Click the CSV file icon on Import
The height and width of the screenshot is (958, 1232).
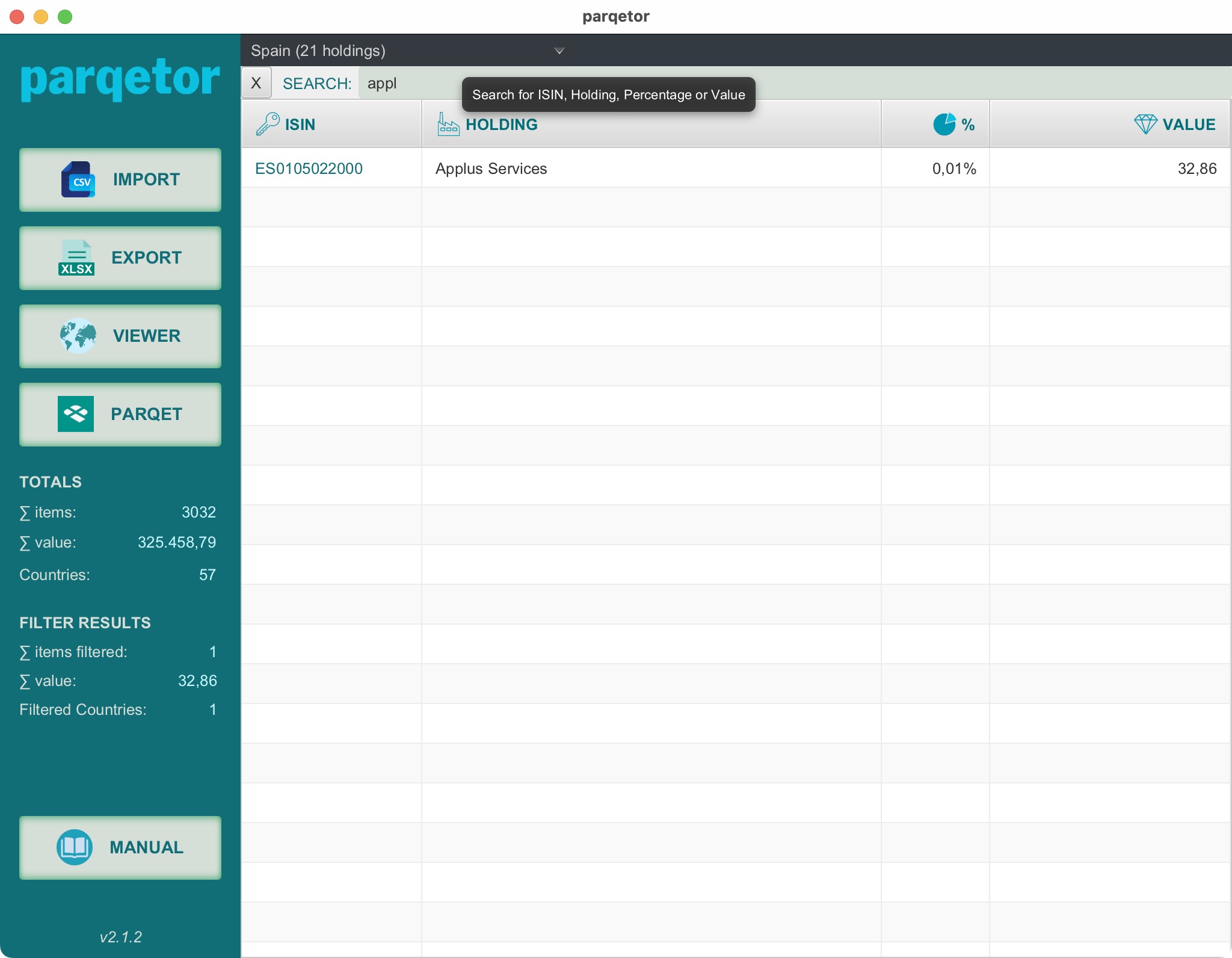coord(78,179)
